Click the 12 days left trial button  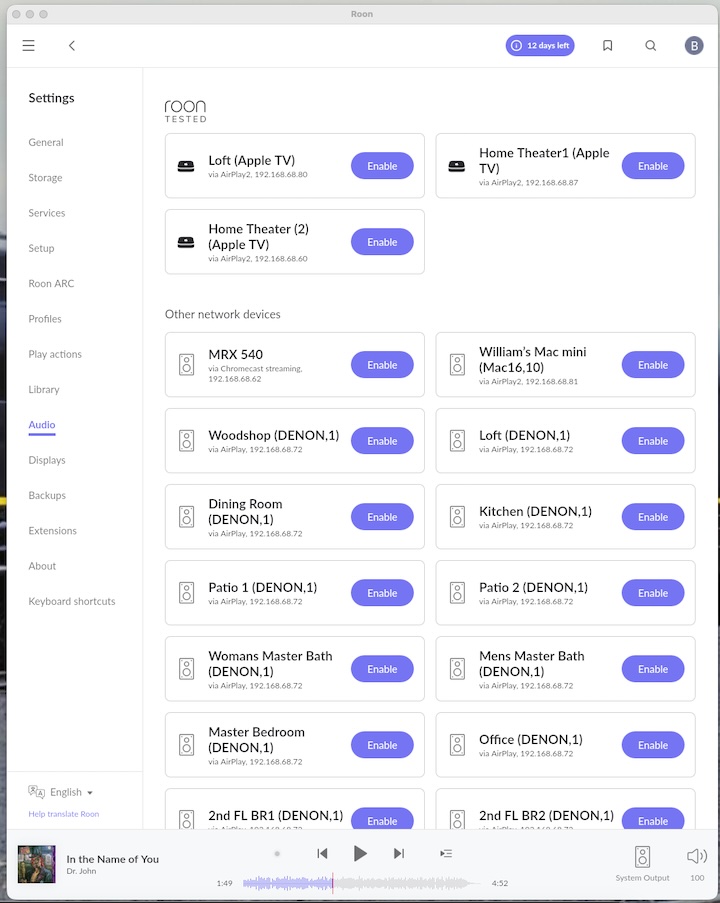(540, 46)
